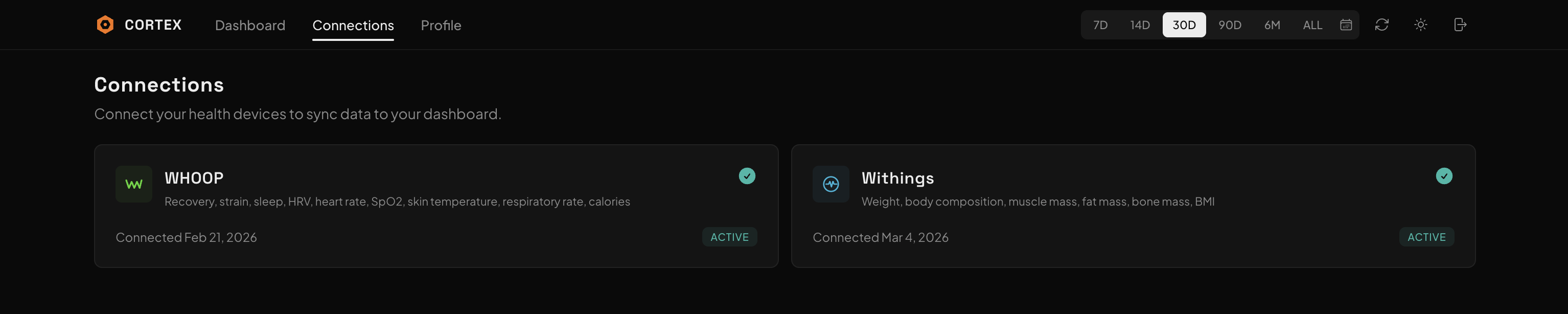The height and width of the screenshot is (314, 1568).
Task: Open the custom date range calendar
Action: [1345, 25]
